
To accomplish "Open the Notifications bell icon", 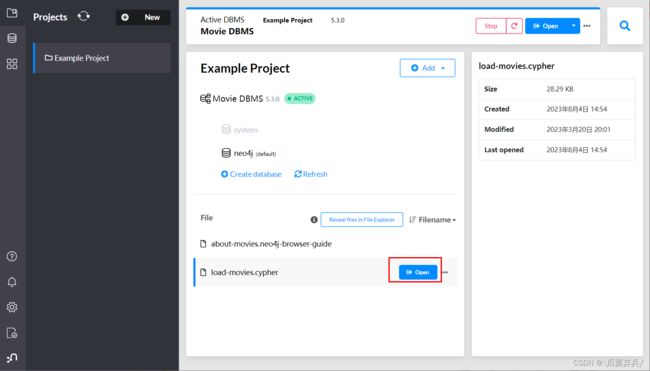I will (x=12, y=282).
